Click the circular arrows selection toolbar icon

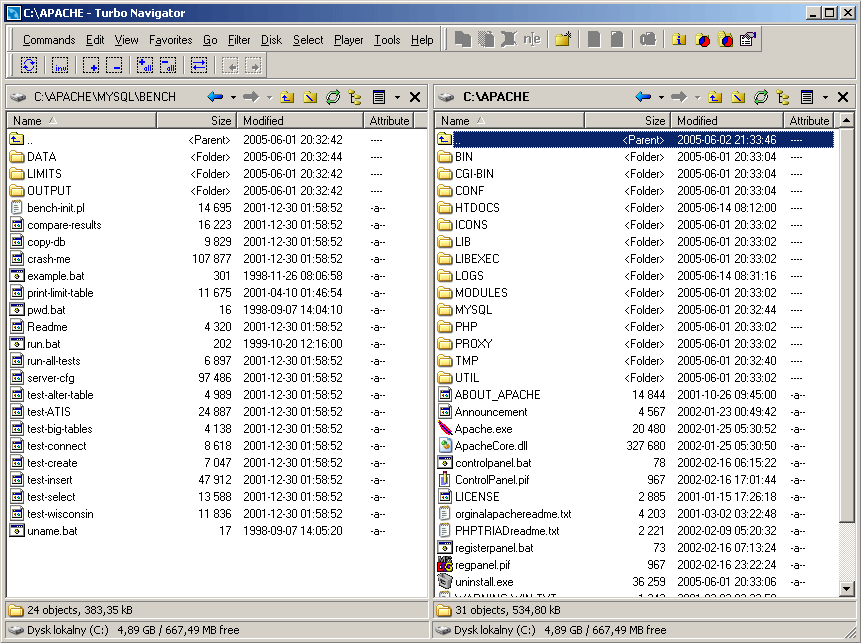(29, 65)
